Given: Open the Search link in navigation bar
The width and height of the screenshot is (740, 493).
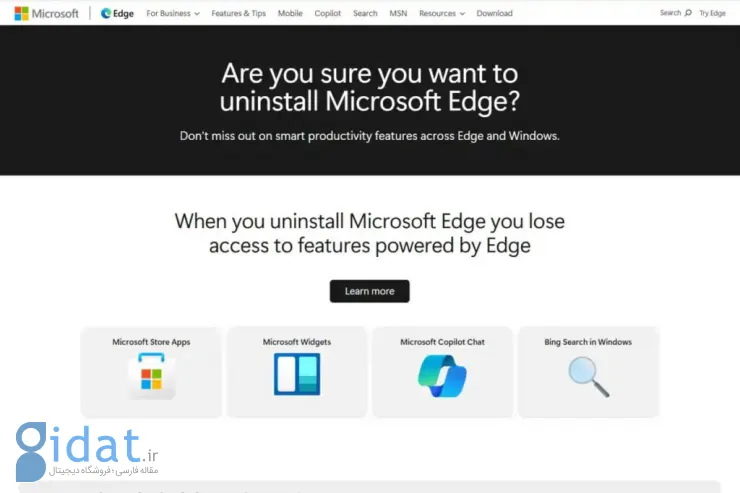Looking at the screenshot, I should [x=365, y=13].
